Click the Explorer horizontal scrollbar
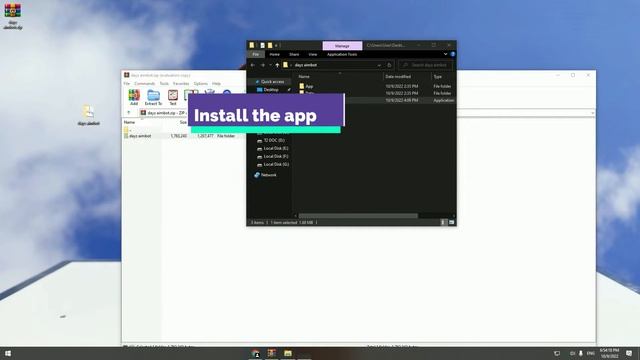The image size is (640, 360). pos(358,216)
